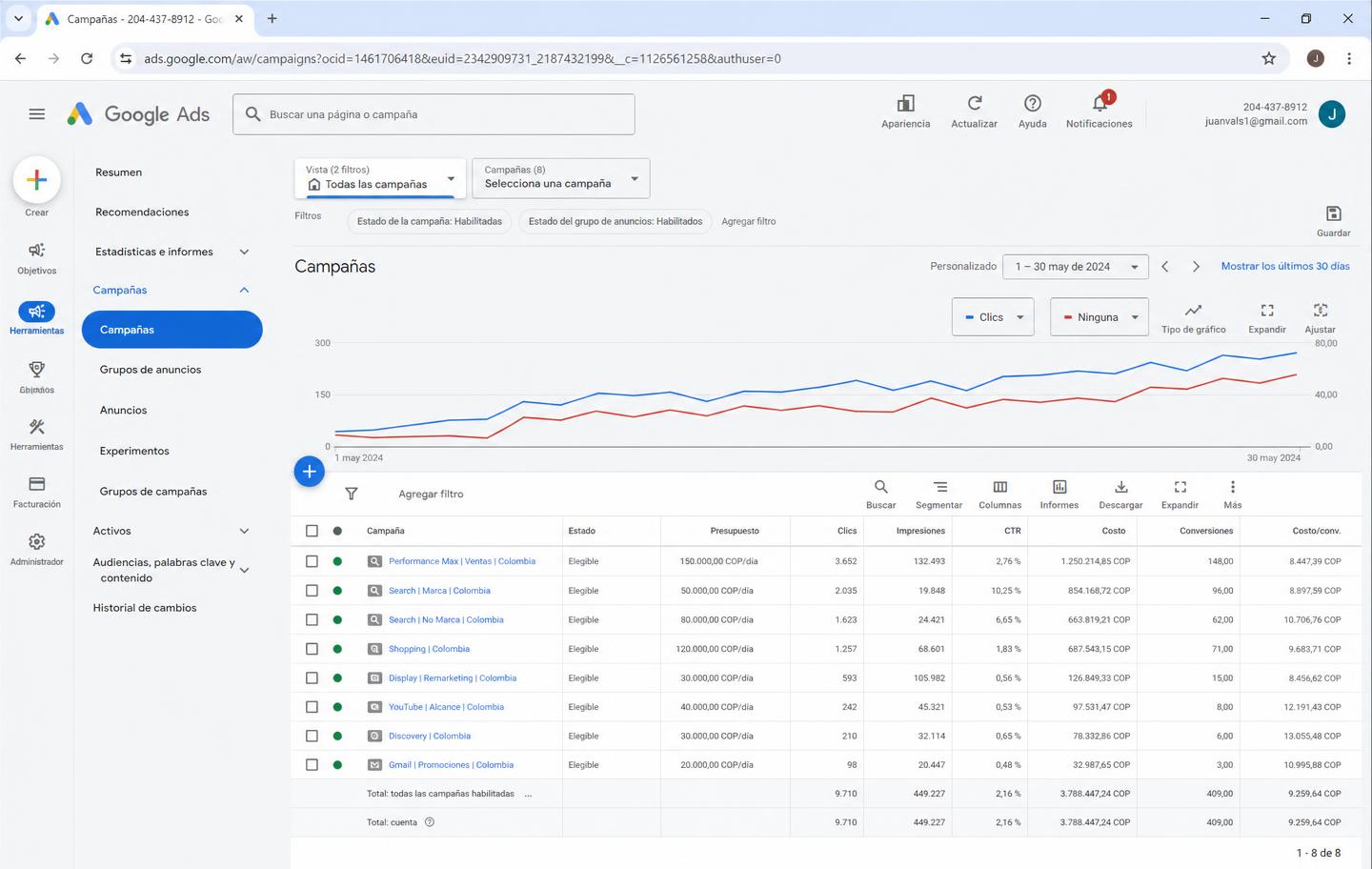
Task: Open the Más three-dot menu
Action: click(x=1232, y=494)
